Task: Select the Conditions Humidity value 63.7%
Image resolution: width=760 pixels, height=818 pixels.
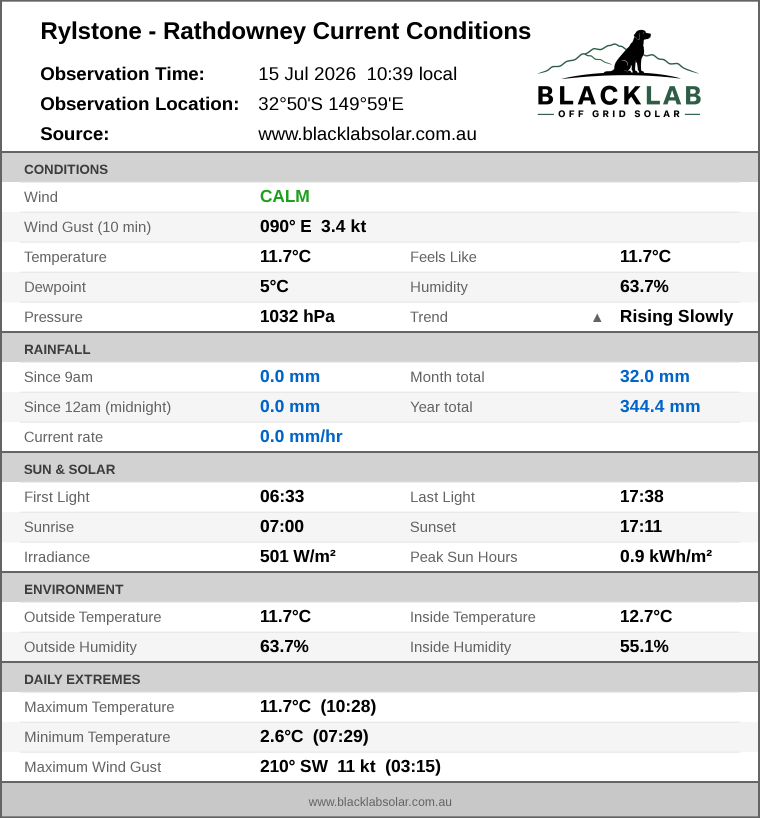Action: (x=644, y=286)
